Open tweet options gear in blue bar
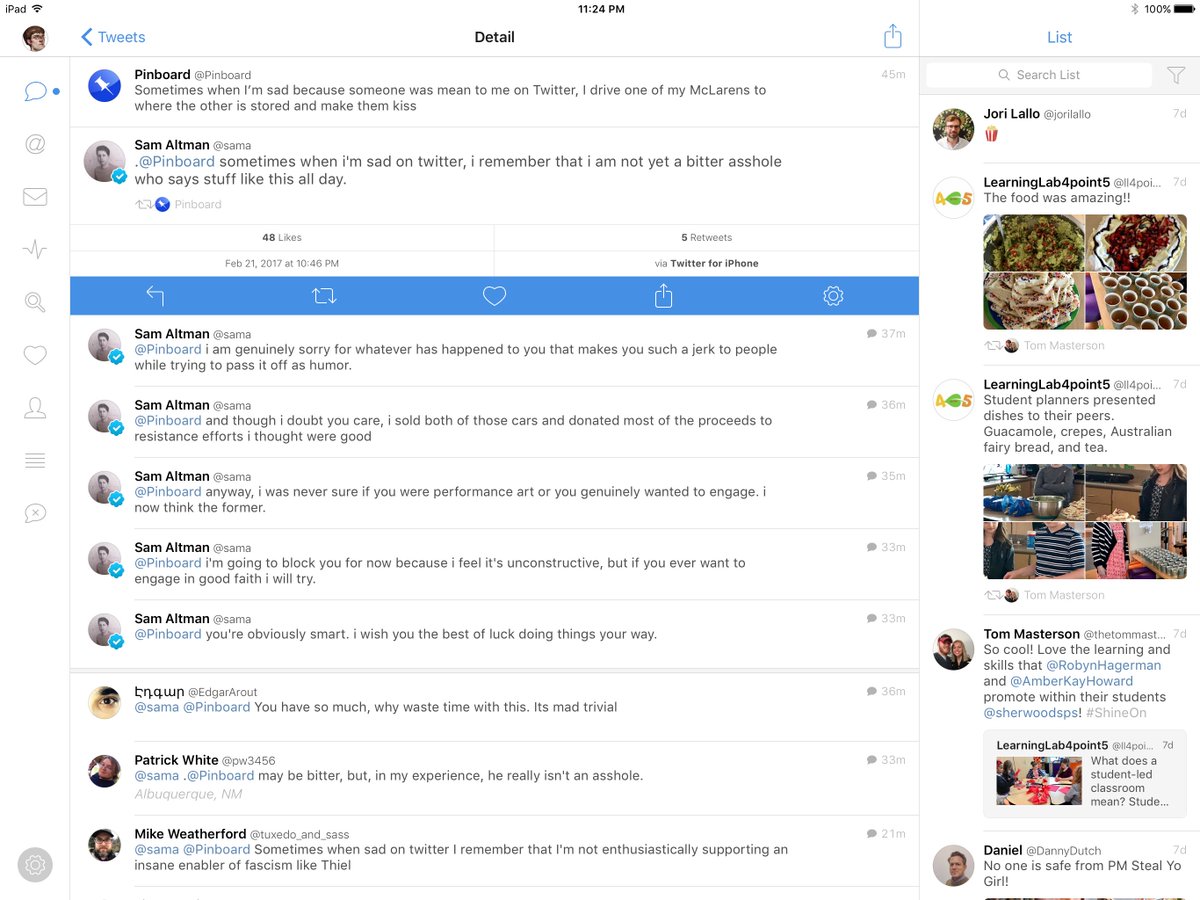 833,296
